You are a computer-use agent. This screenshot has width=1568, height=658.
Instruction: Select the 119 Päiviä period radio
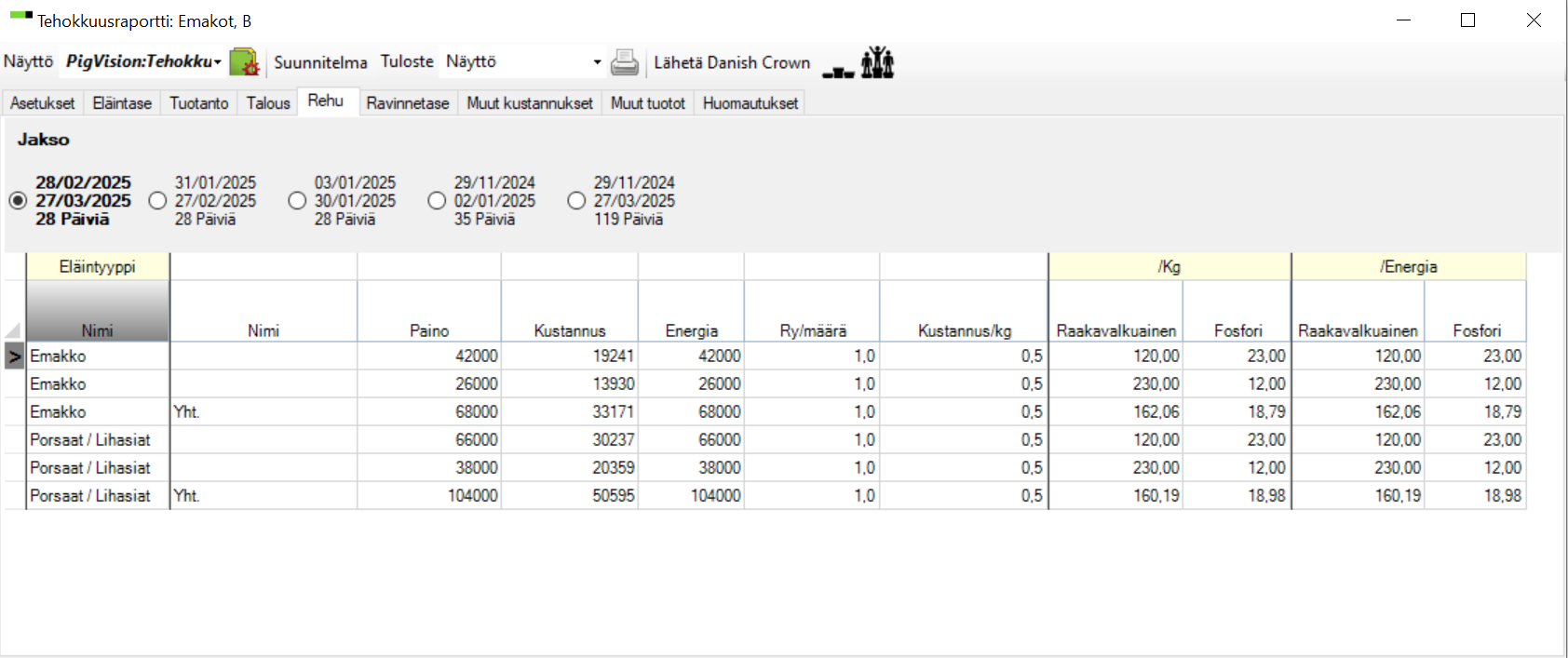tap(576, 200)
